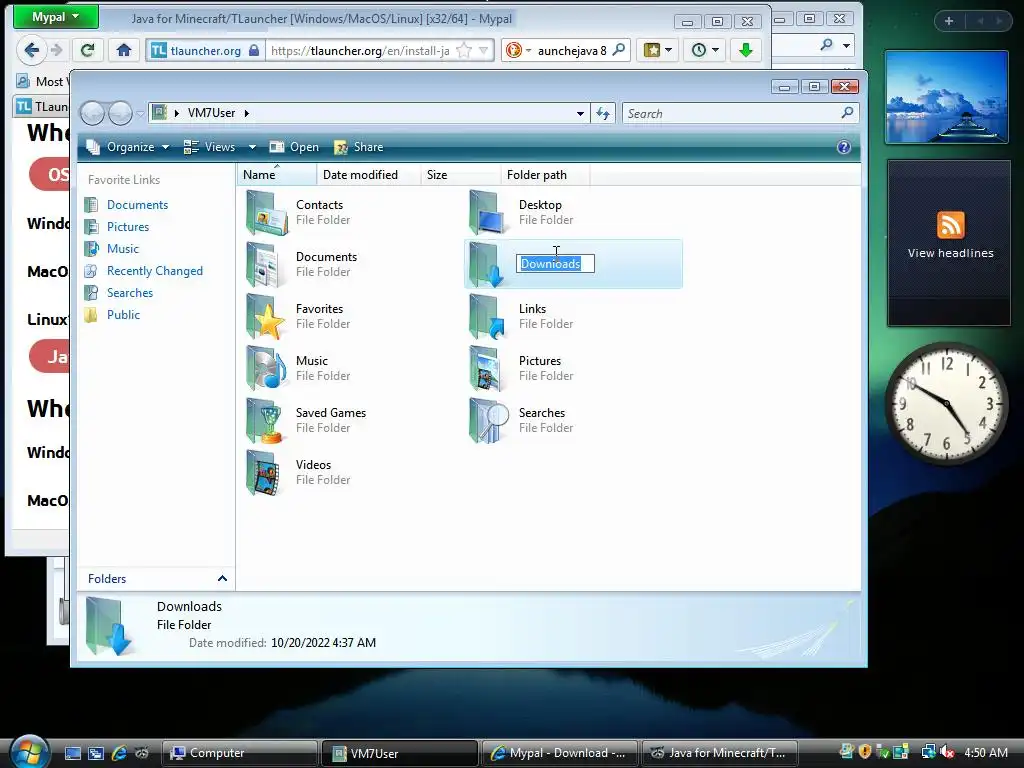The height and width of the screenshot is (768, 1024).
Task: Switch to Mypal - Download taskbar button
Action: tap(560, 753)
